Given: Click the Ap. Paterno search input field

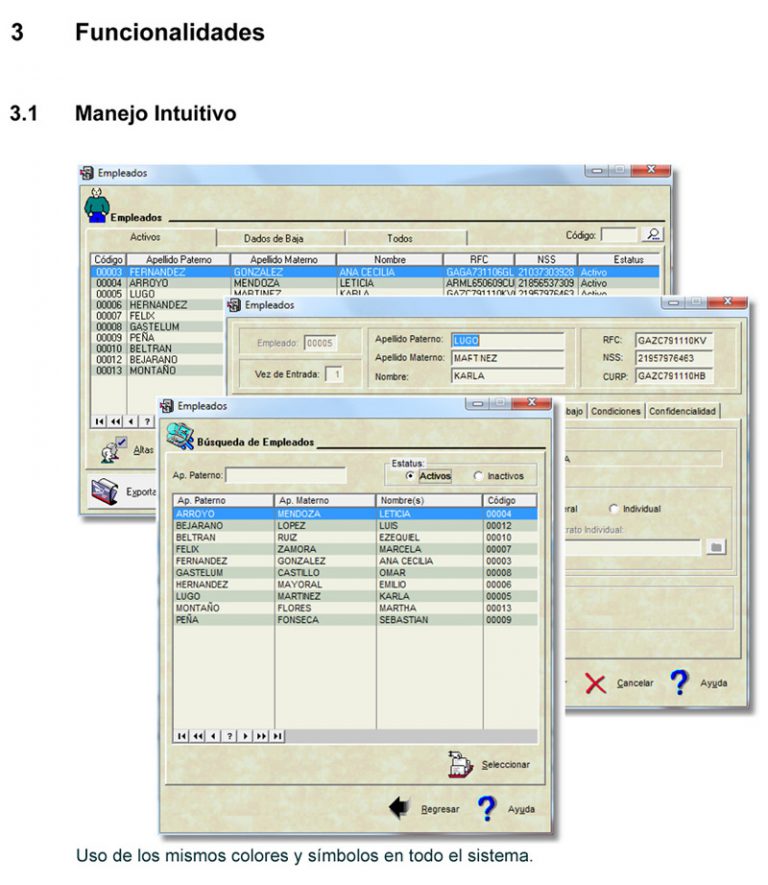Looking at the screenshot, I should (x=286, y=476).
